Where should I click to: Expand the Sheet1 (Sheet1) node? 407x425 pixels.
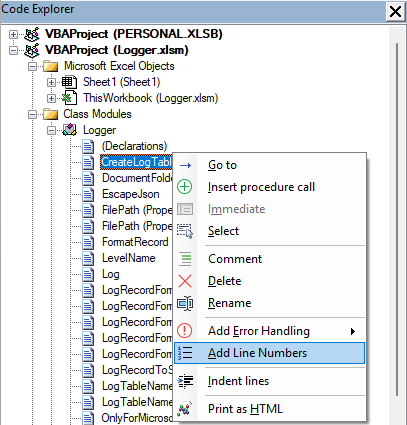[x=51, y=82]
